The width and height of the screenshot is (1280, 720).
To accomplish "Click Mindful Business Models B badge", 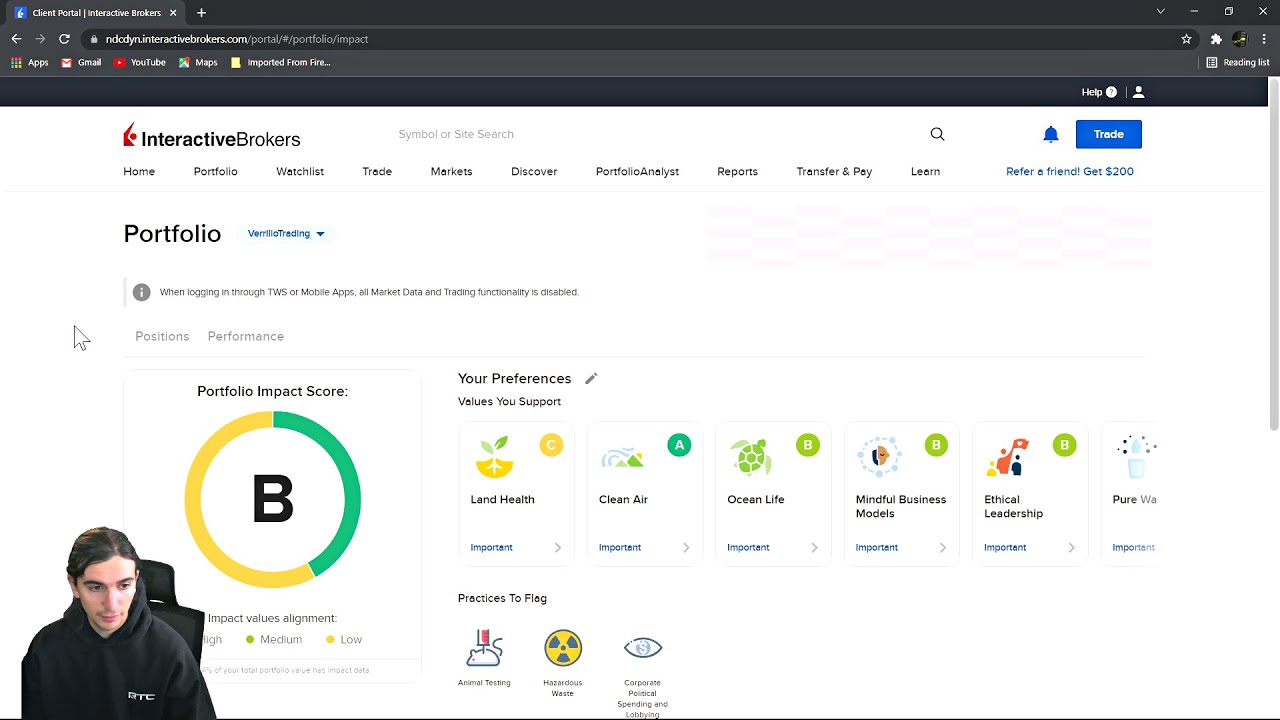I will pos(936,445).
